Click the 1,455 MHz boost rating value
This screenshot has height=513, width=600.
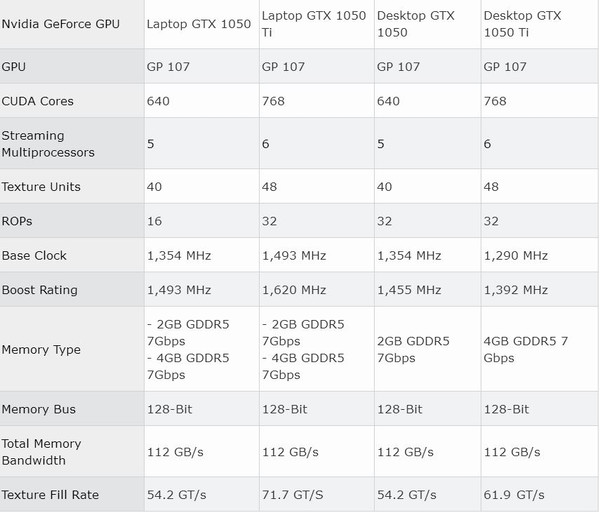click(x=408, y=290)
